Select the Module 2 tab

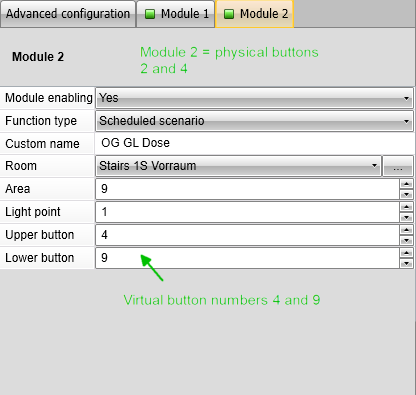pyautogui.click(x=255, y=14)
